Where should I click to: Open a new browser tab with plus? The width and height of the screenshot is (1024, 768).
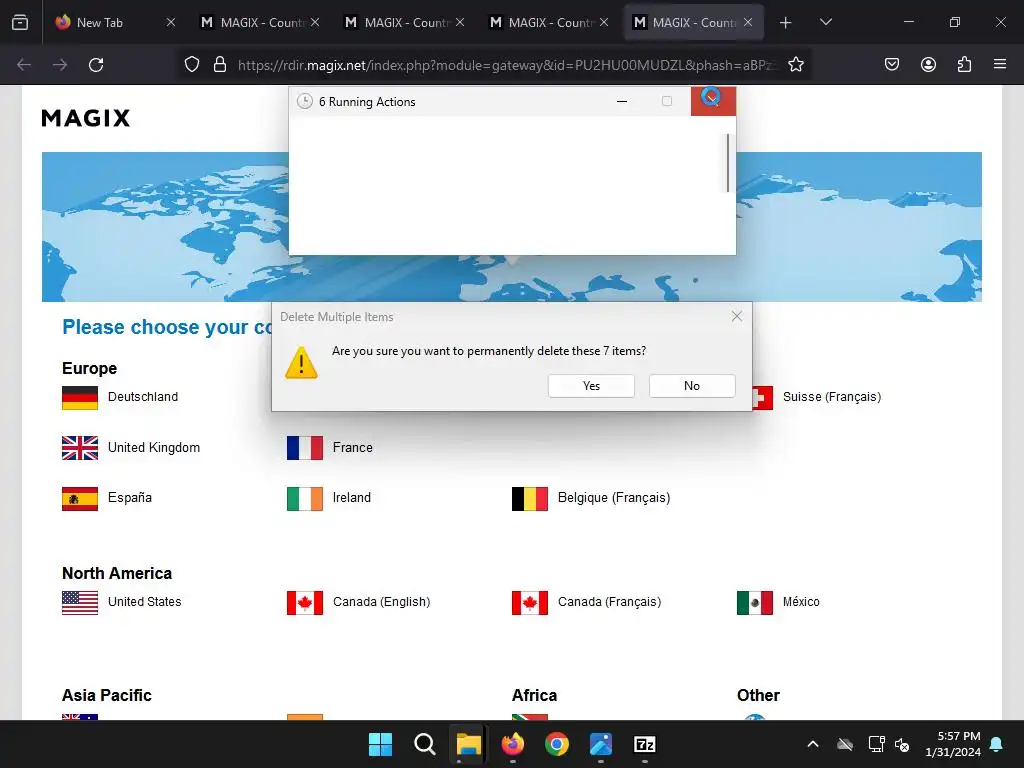click(x=785, y=22)
